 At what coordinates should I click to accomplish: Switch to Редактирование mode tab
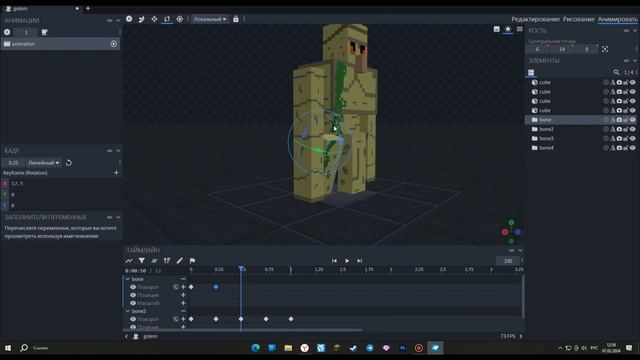(536, 19)
